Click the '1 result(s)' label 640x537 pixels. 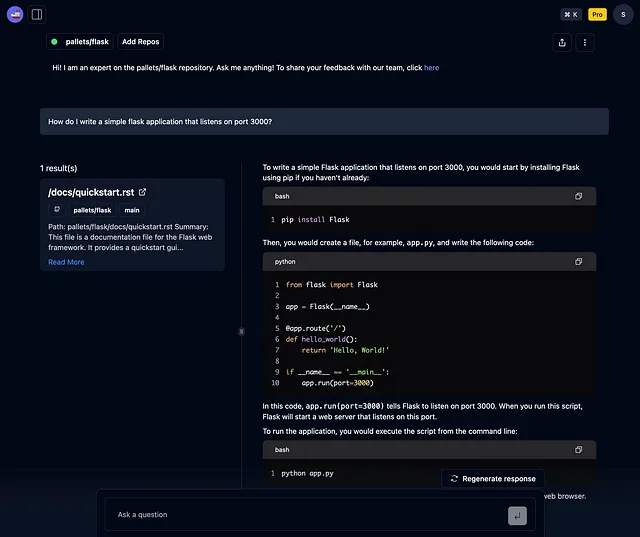tap(58, 168)
